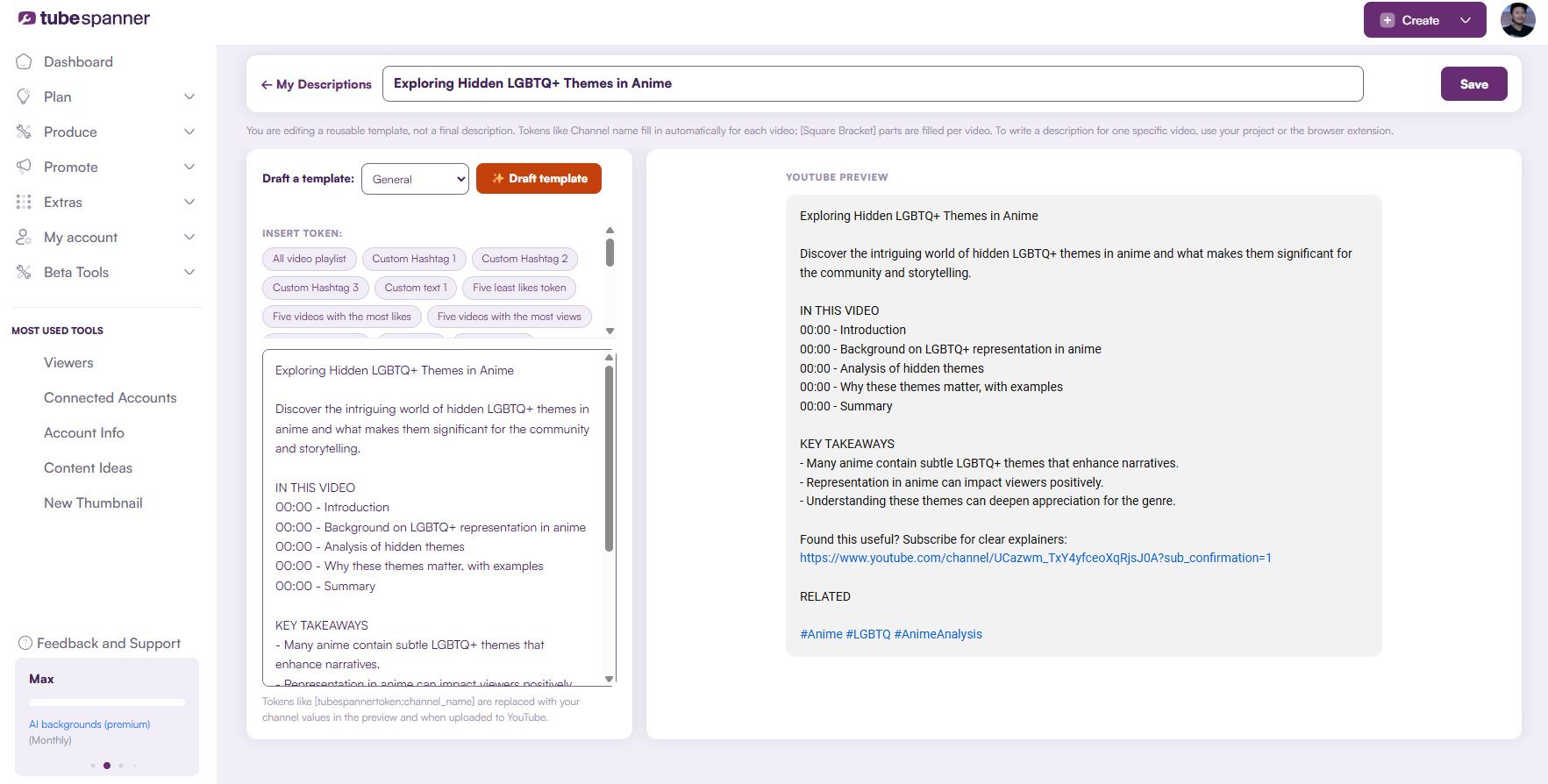Click the Feedback and Support help icon
The image size is (1548, 784).
point(25,643)
